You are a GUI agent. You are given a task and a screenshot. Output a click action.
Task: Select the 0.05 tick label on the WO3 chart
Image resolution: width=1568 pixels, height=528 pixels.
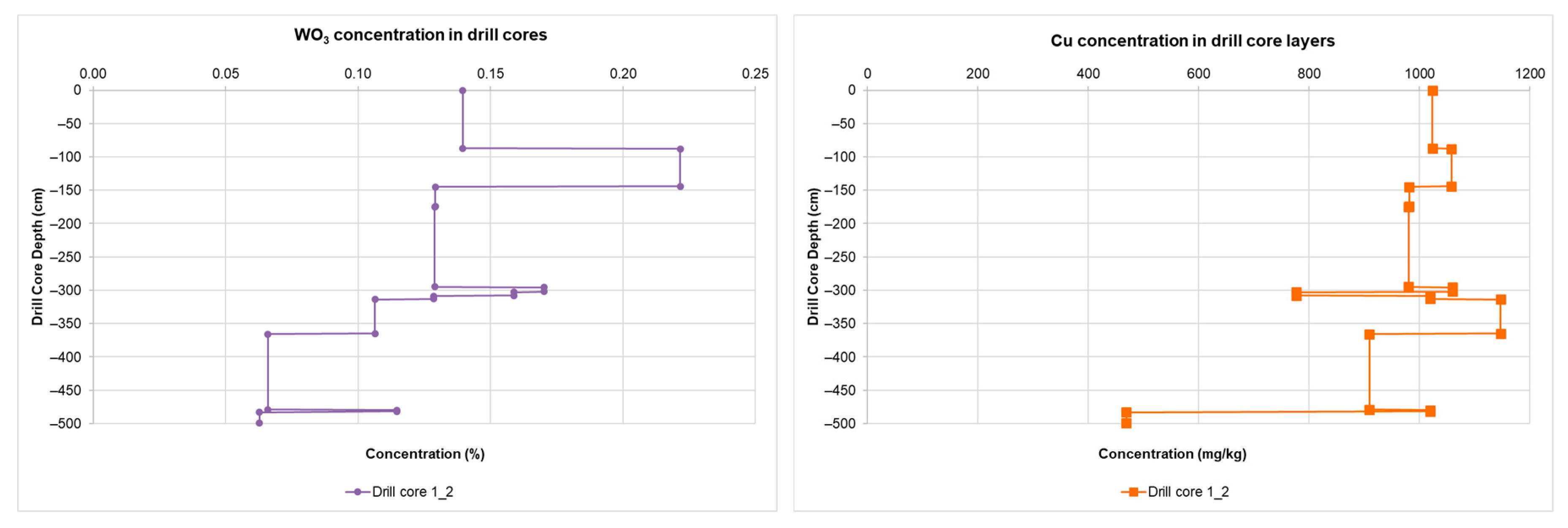coord(225,73)
